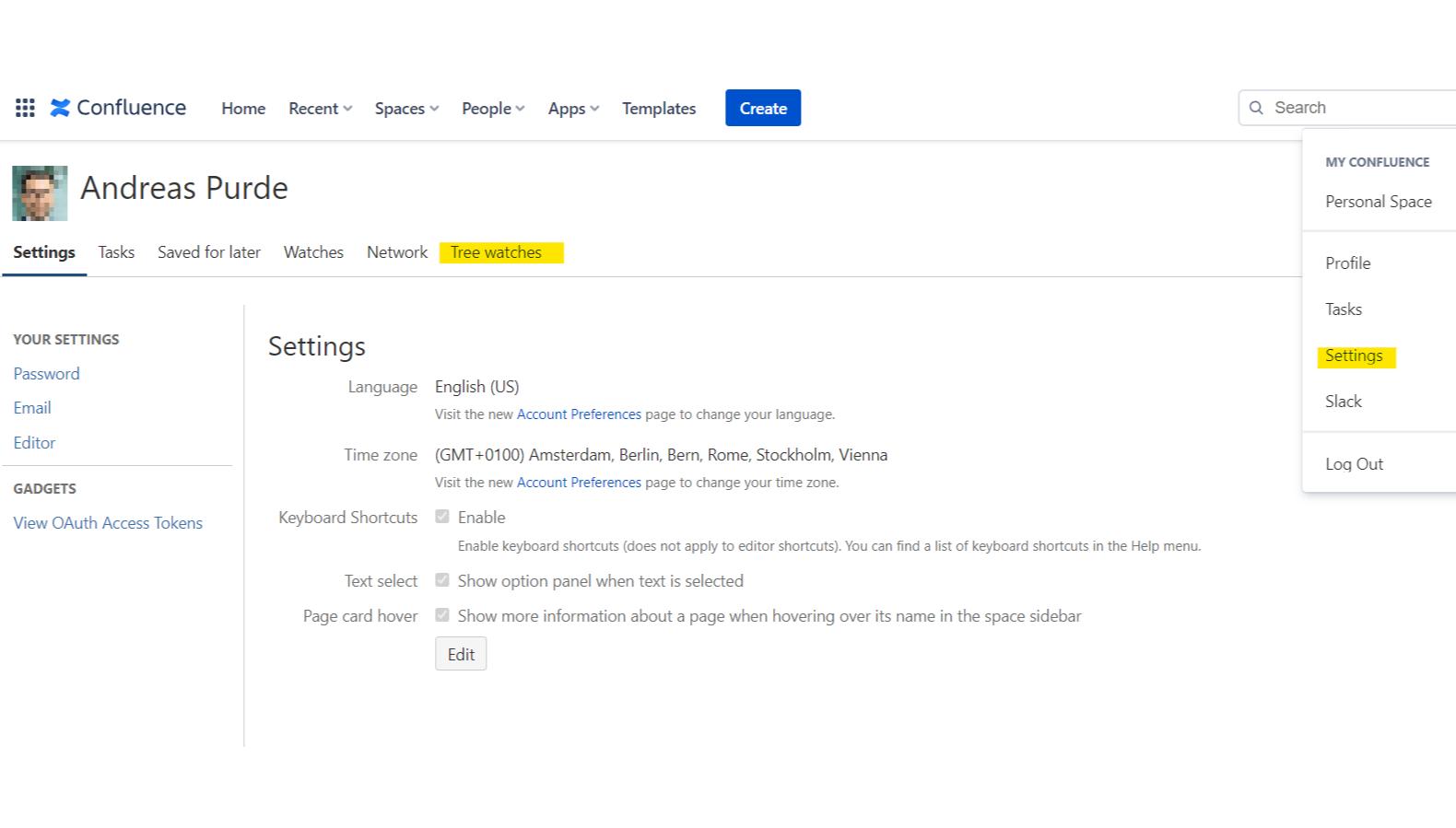
Task: Click the search magnifier icon
Action: click(x=1256, y=108)
